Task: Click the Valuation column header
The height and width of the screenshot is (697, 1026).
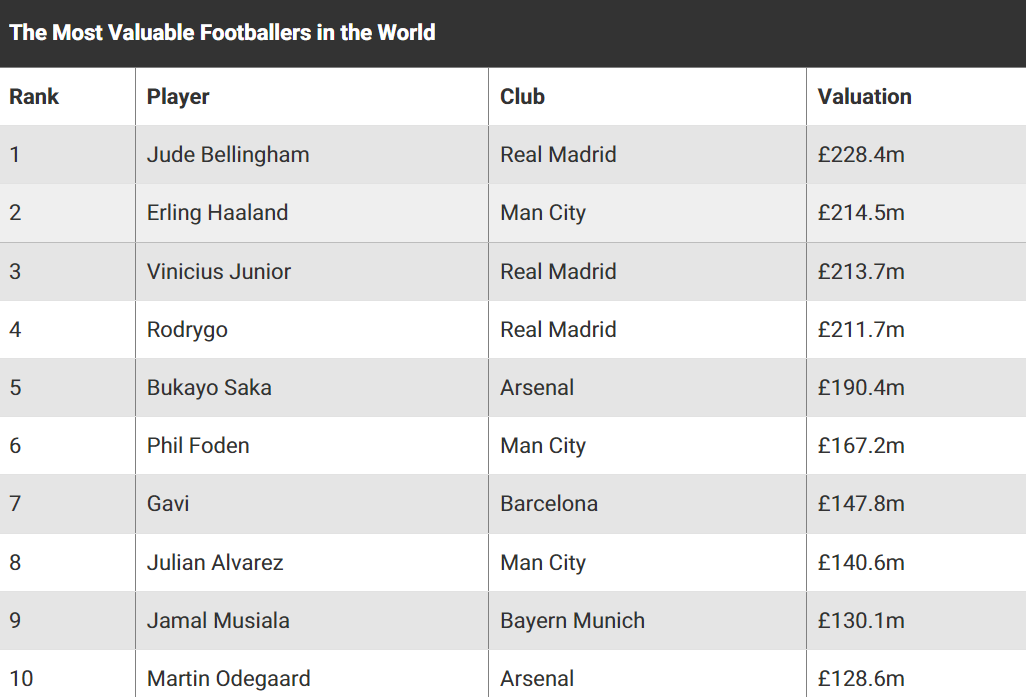Action: [864, 97]
